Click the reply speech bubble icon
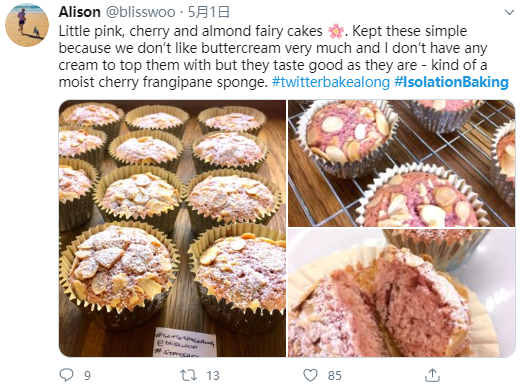This screenshot has height=389, width=527. point(66,375)
